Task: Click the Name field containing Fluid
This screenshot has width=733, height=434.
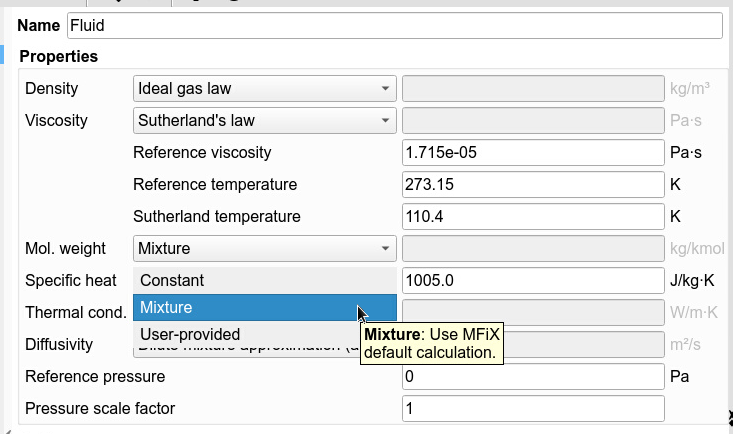Action: click(393, 25)
